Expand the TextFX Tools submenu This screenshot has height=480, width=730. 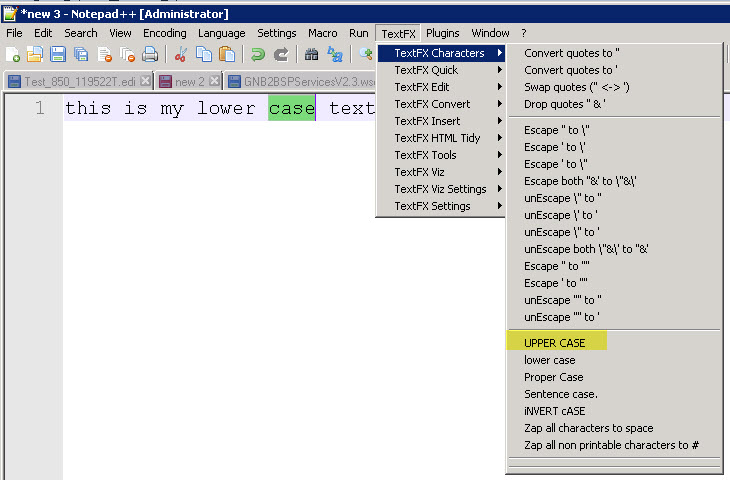pyautogui.click(x=441, y=155)
